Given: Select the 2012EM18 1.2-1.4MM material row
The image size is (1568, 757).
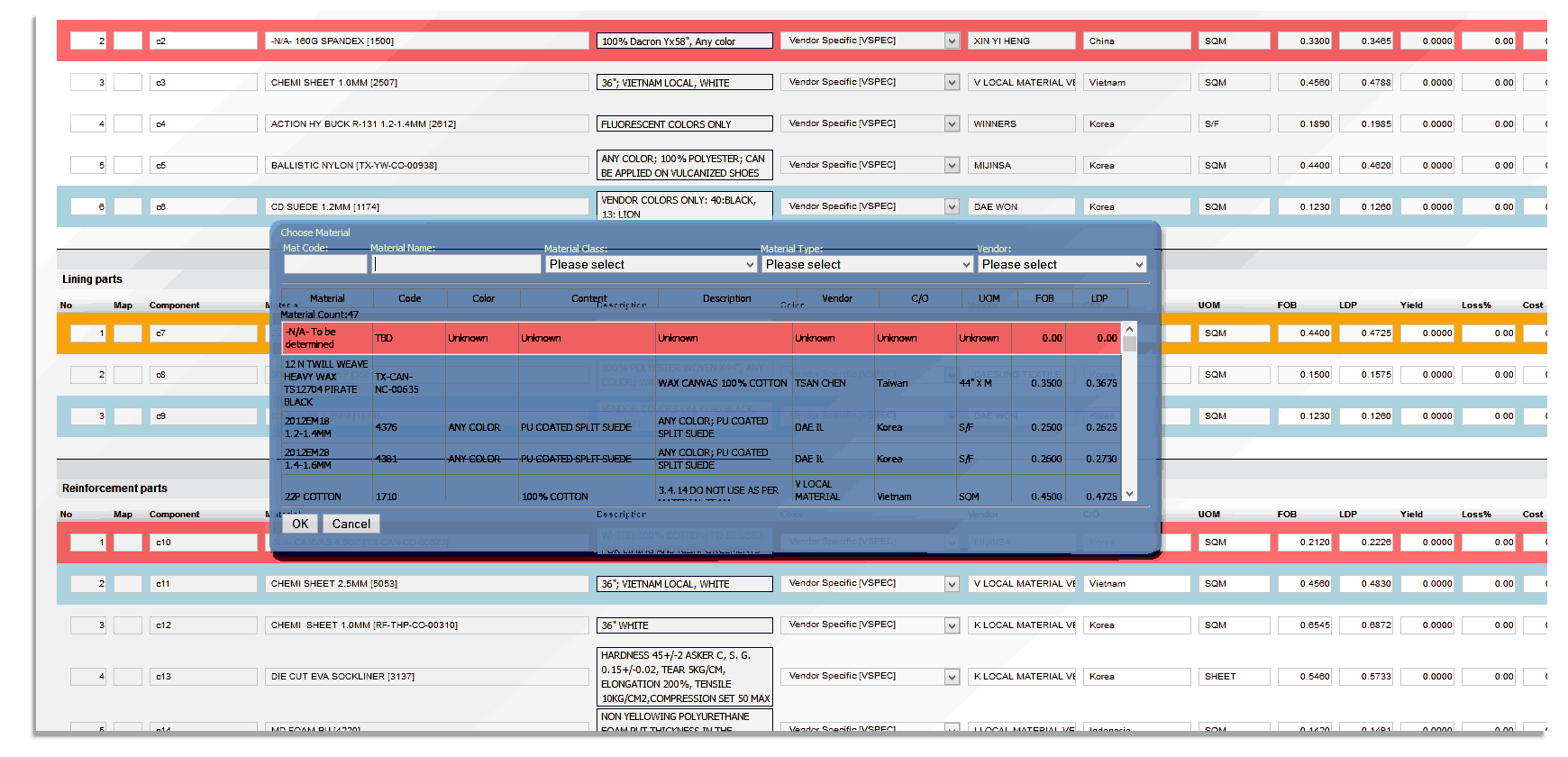Looking at the screenshot, I should (701, 427).
